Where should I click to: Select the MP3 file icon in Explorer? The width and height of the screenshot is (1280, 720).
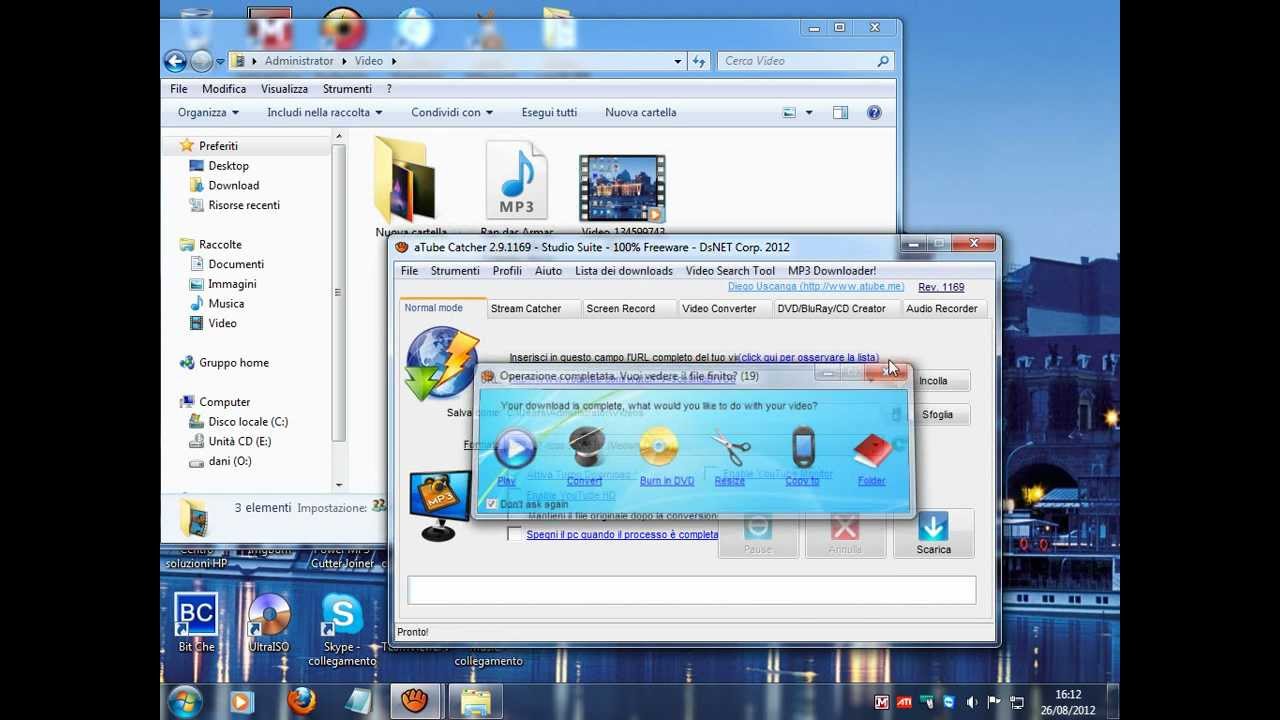[517, 180]
